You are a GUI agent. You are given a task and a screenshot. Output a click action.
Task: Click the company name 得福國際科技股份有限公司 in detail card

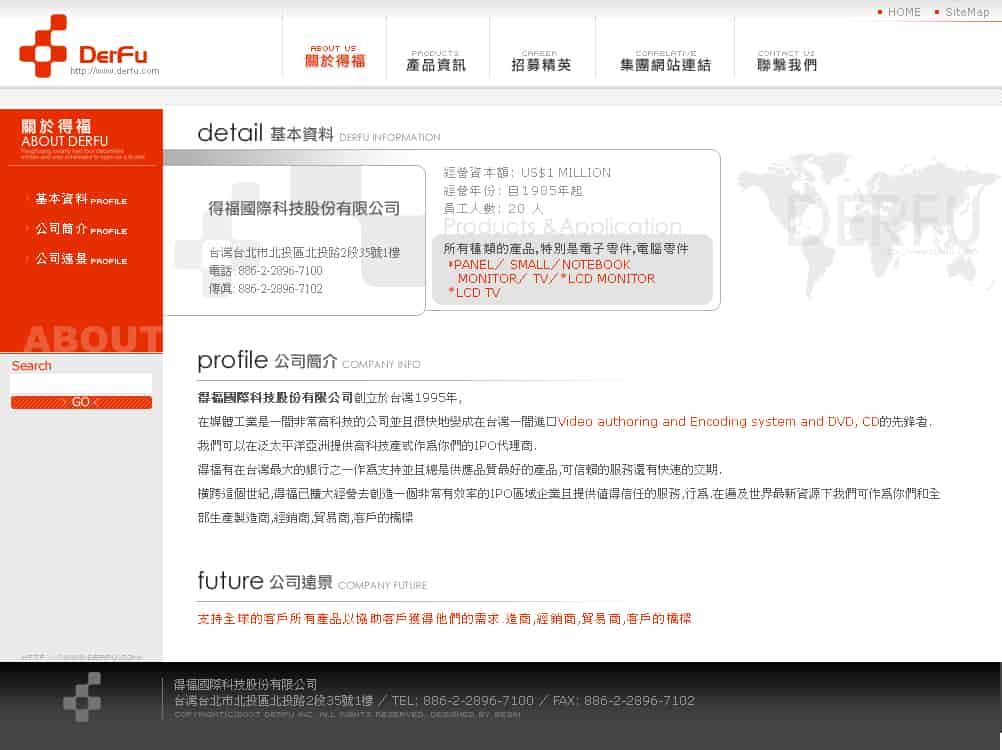pos(304,208)
